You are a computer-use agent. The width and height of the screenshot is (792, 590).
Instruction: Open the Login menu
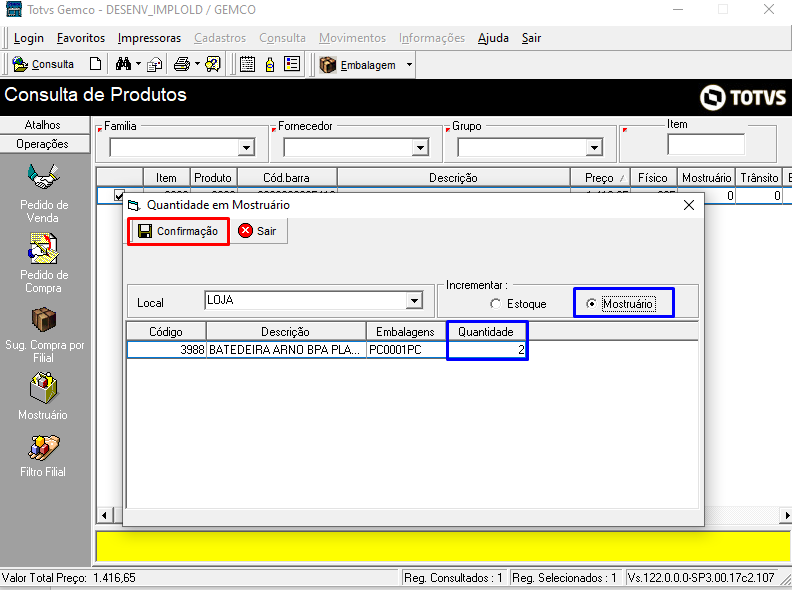(x=28, y=38)
